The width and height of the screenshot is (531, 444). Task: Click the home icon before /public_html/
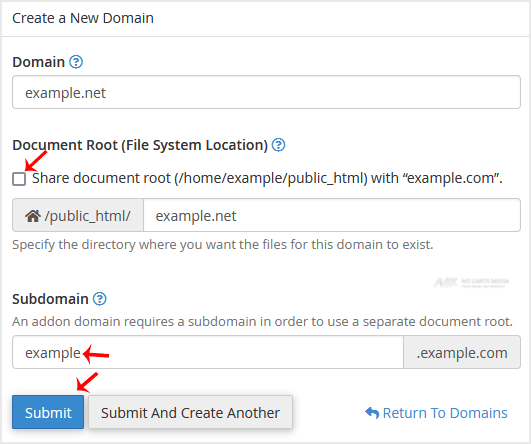pyautogui.click(x=33, y=216)
